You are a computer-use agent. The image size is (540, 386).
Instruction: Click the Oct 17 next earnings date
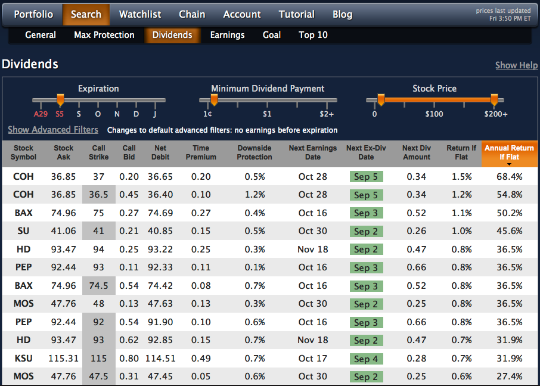[313, 358]
